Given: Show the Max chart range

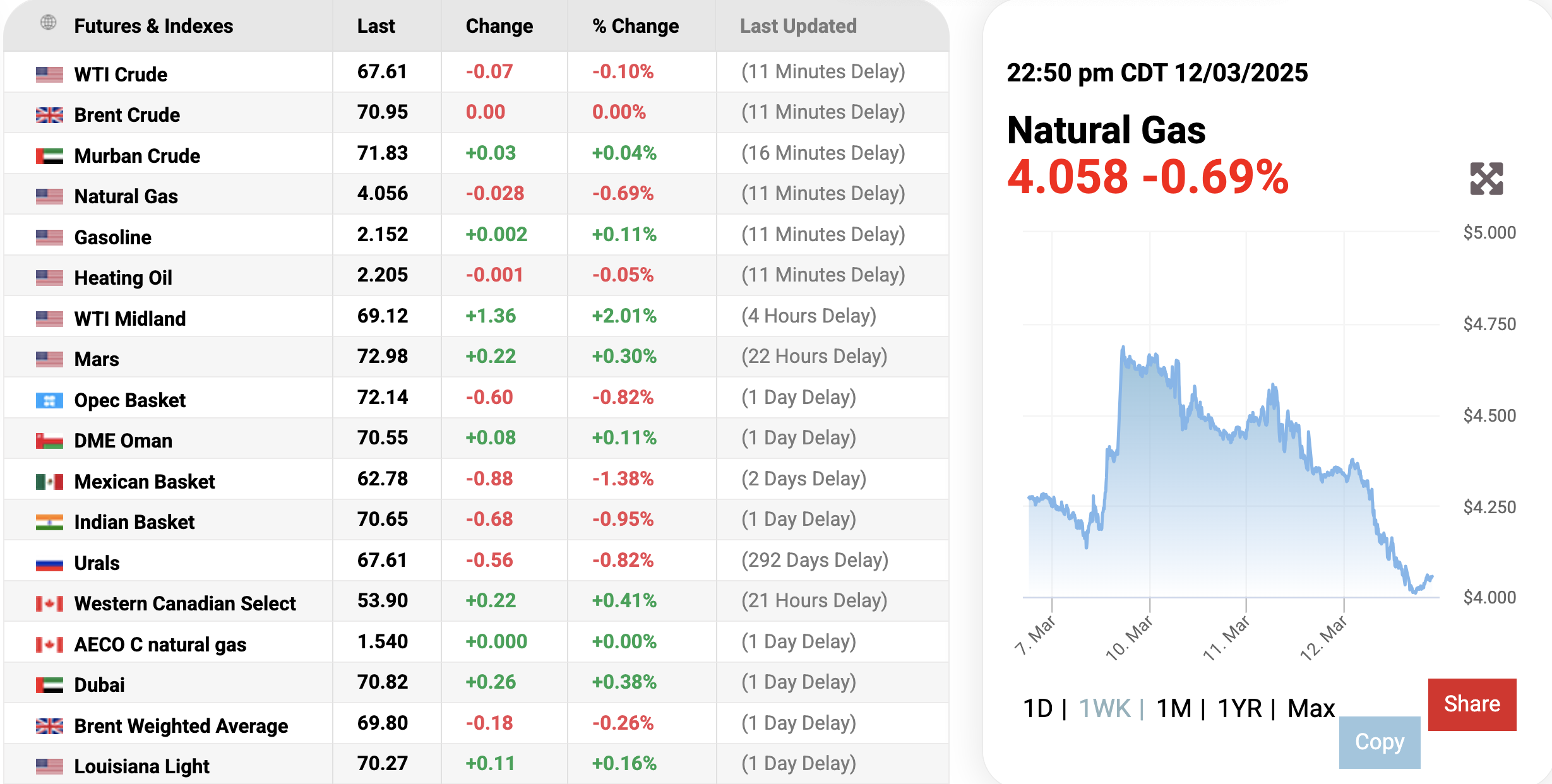Looking at the screenshot, I should point(1311,708).
